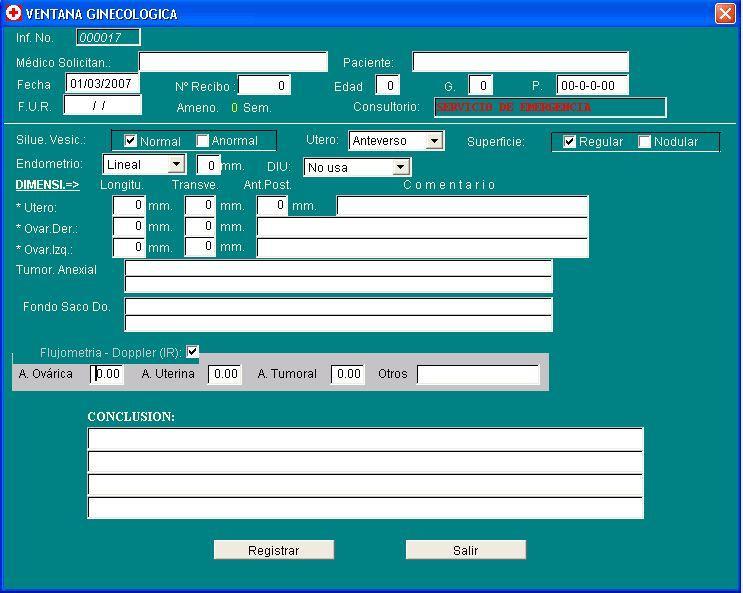Click the first Tumor. Anexial line

tap(338, 268)
